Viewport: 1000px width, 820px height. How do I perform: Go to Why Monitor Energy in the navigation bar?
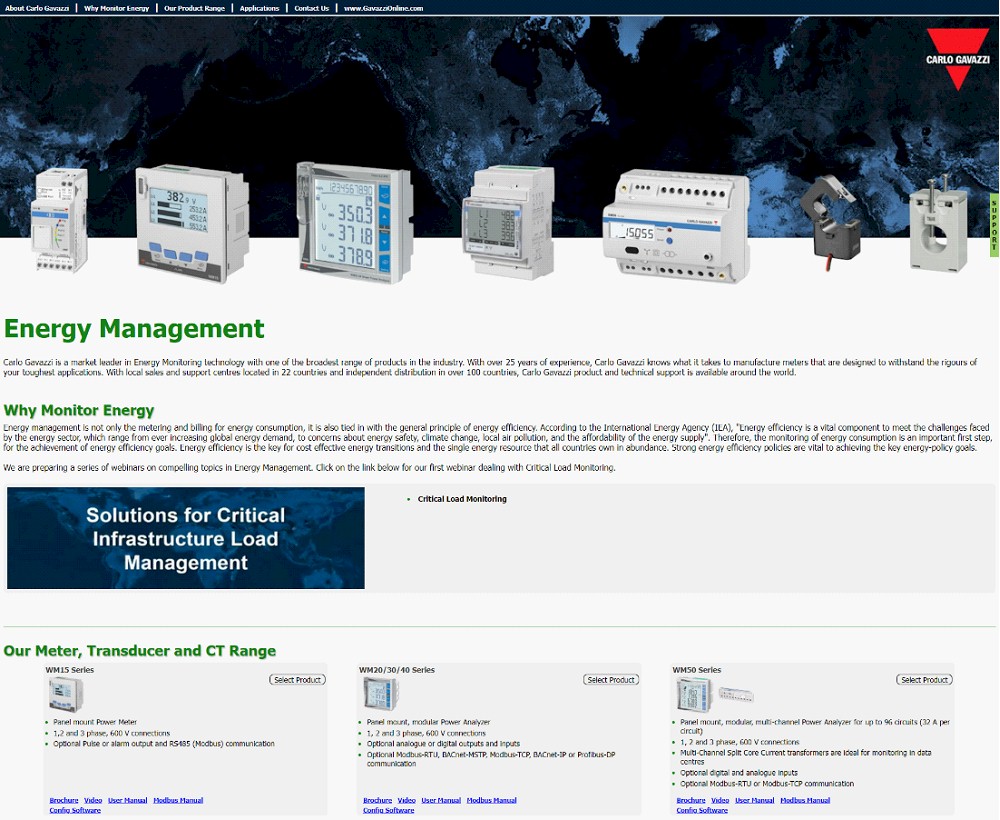116,8
